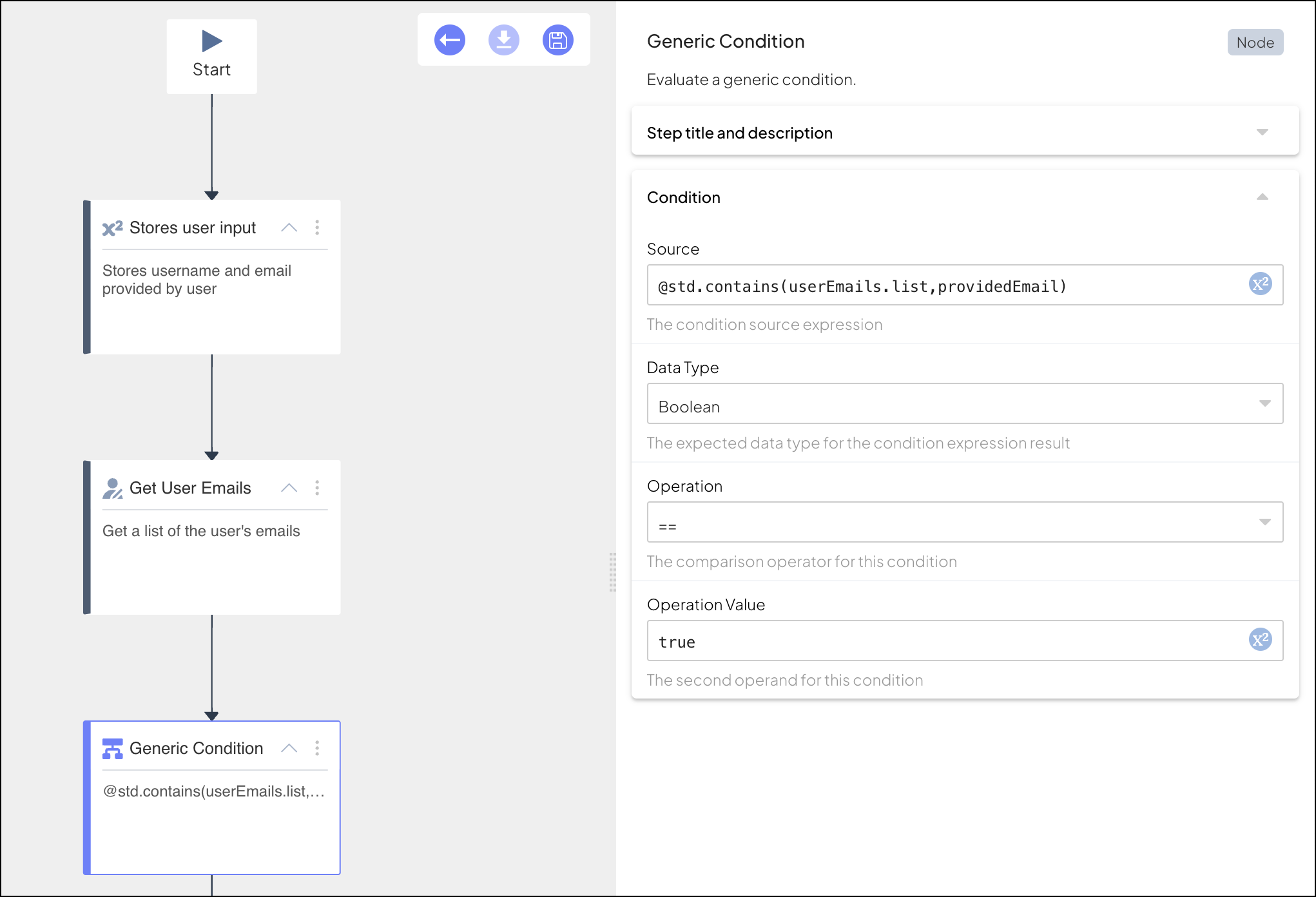Click variable icon in Operation Value field

[x=1260, y=640]
